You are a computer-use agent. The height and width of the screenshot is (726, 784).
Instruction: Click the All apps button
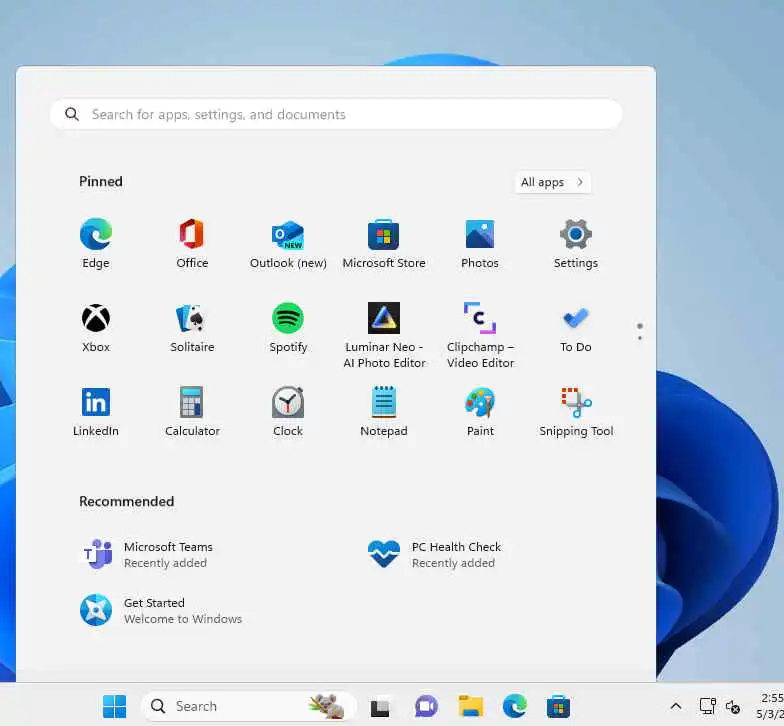[x=552, y=182]
